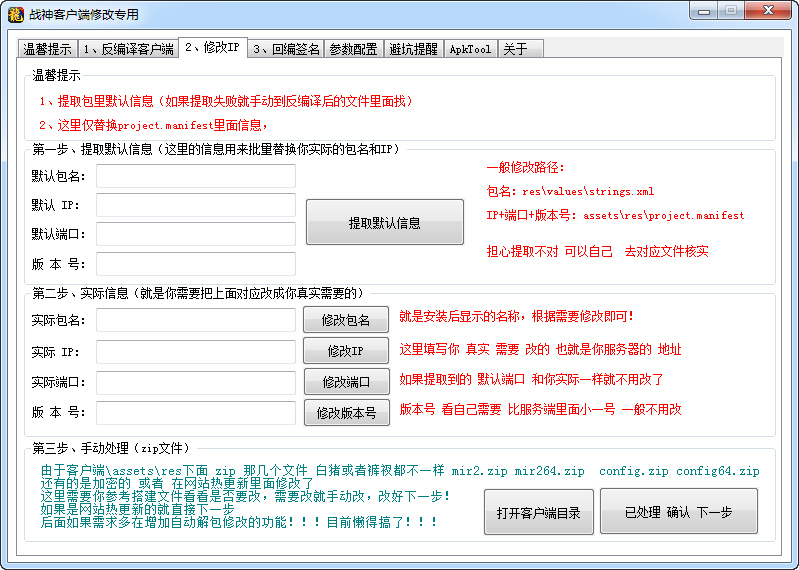The image size is (799, 570).
Task: Switch to the ApkTool tab
Action: click(x=470, y=49)
